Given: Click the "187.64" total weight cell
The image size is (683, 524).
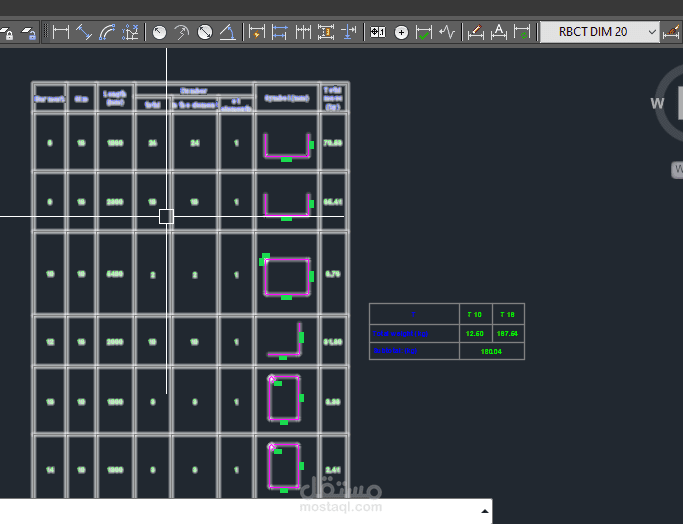Looking at the screenshot, I should 507,334.
